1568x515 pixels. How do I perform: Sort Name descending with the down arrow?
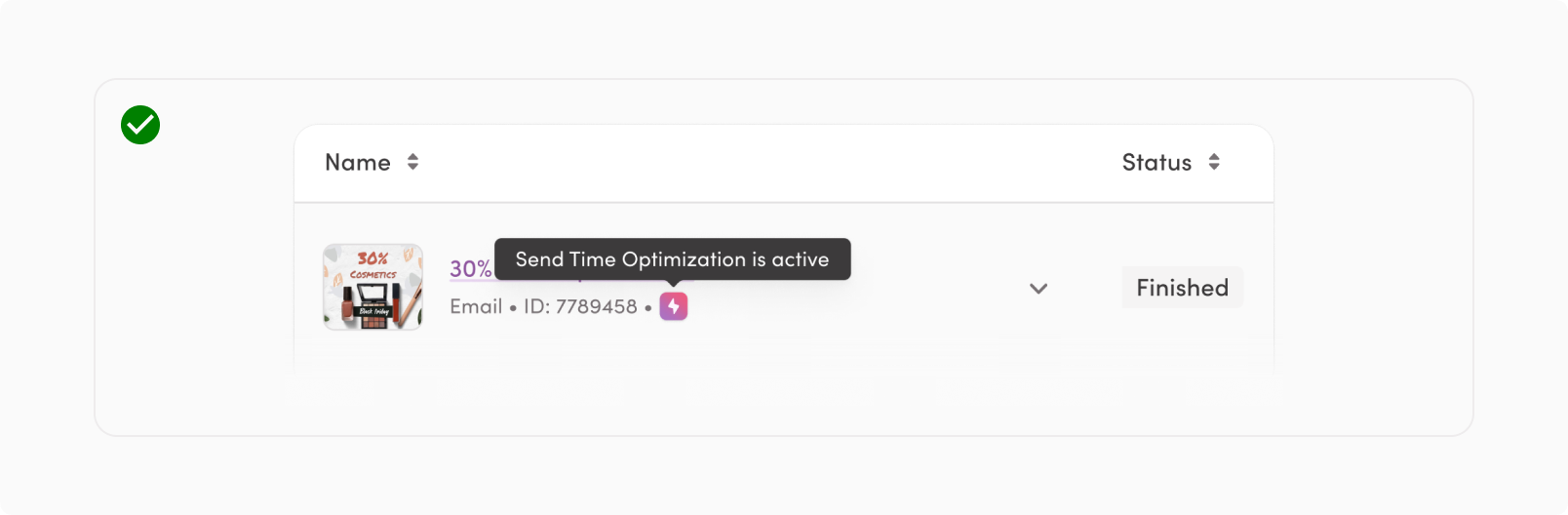[412, 167]
